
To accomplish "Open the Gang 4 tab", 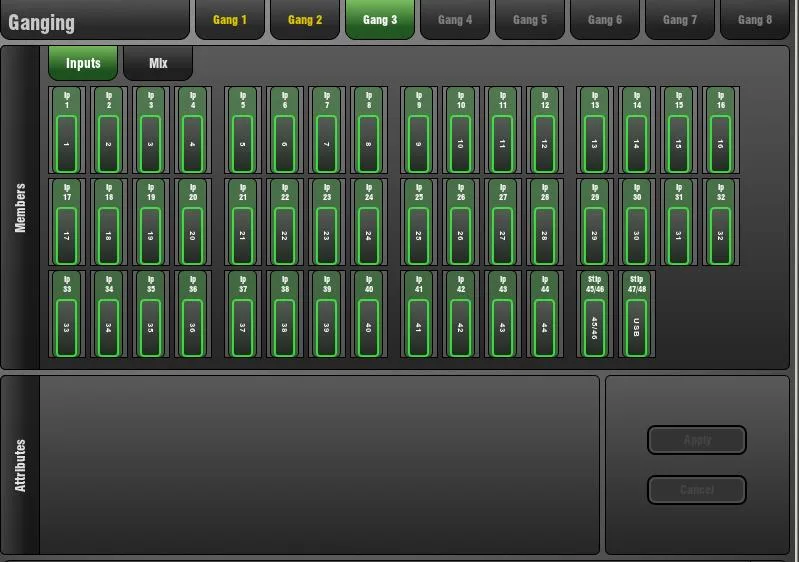I will tap(455, 19).
